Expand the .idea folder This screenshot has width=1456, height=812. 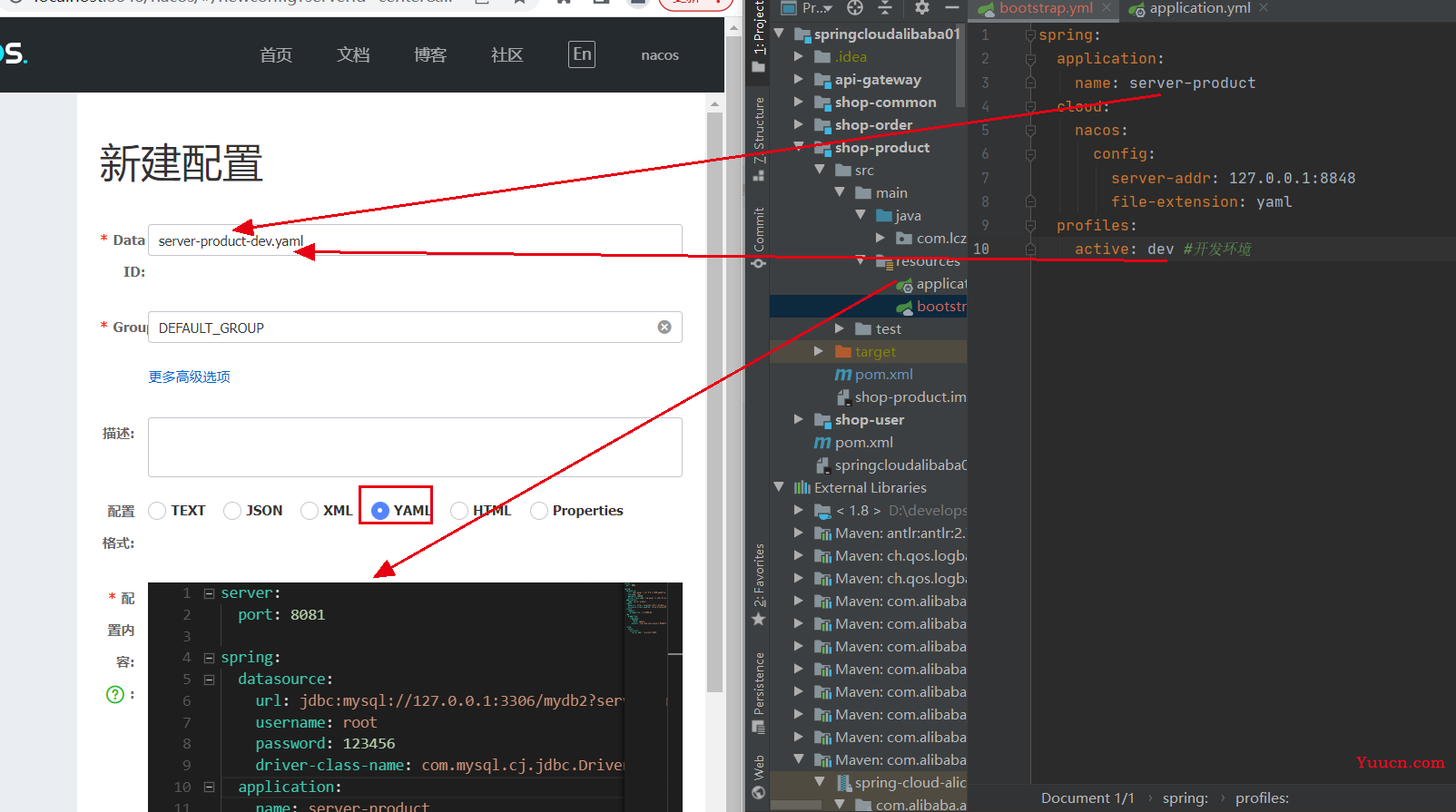(x=799, y=56)
